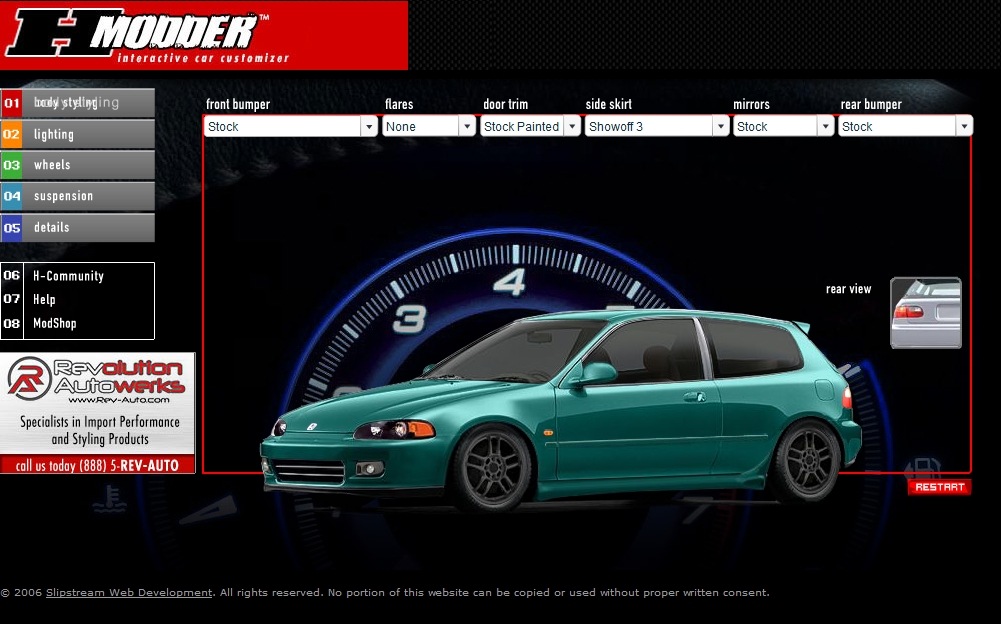1001x624 pixels.
Task: Open the 05 details section
Action: point(78,227)
